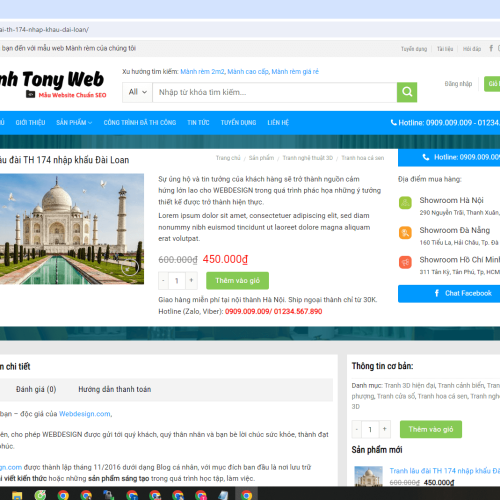
Task: Open the image zoom icon on product photo
Action: click(x=130, y=267)
